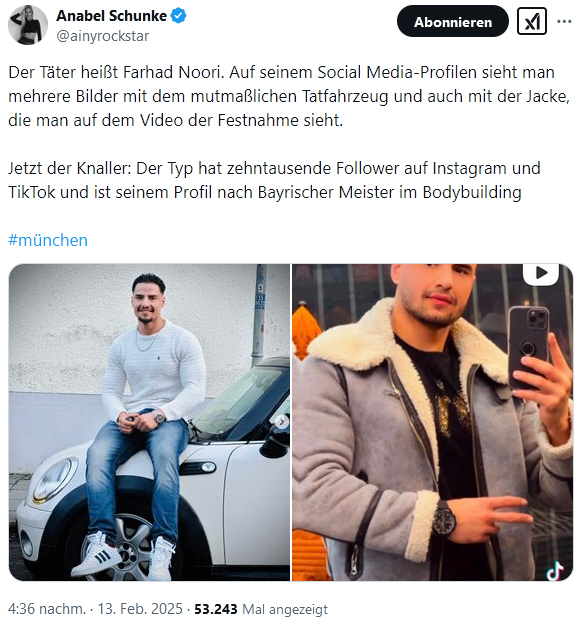
Task: Open Anabel Schunke's round profile avatar
Action: pos(28,25)
